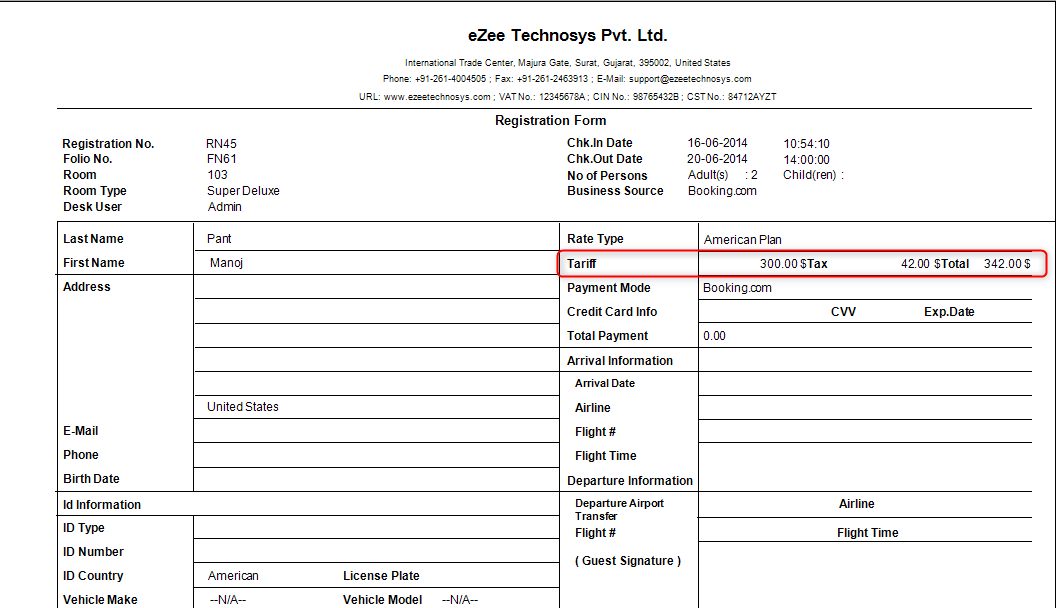Click address country United States
The width and height of the screenshot is (1056, 608).
242,407
